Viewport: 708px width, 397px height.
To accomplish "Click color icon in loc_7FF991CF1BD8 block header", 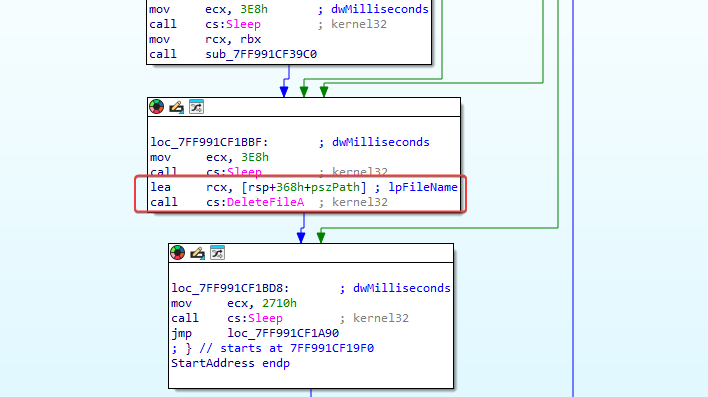I will (x=177, y=253).
